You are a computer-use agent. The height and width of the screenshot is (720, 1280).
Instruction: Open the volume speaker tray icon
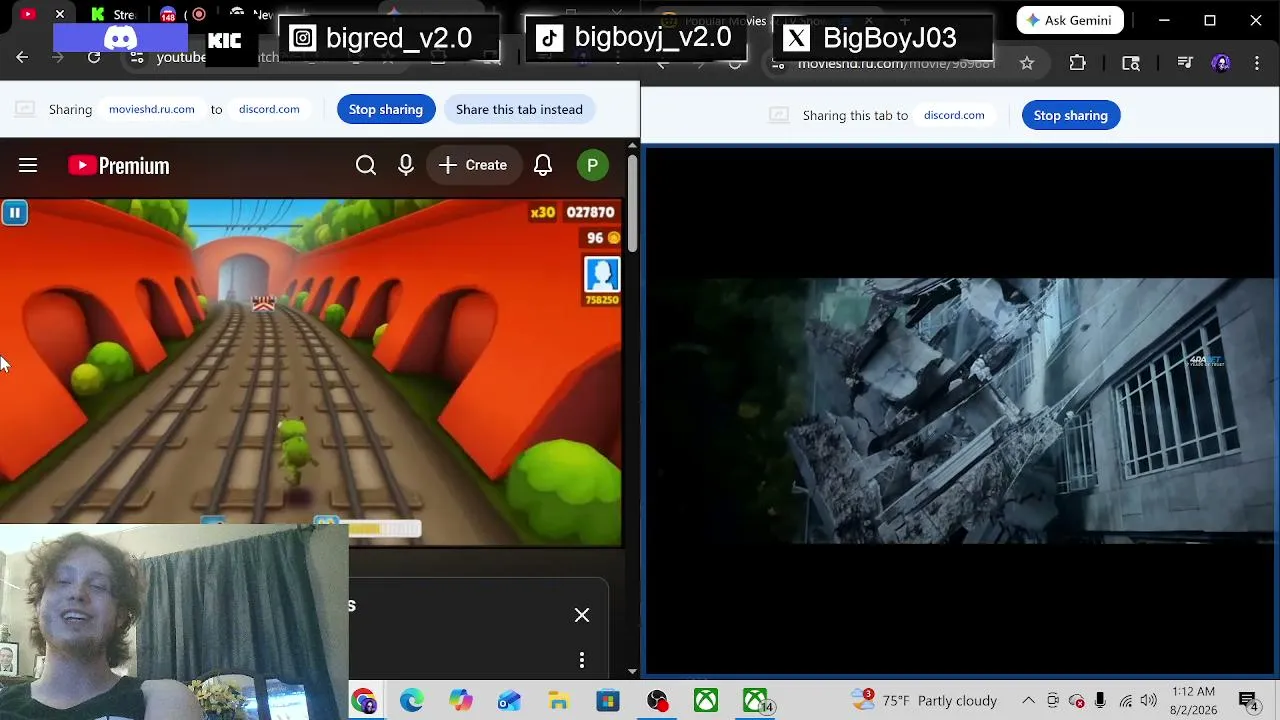1149,700
